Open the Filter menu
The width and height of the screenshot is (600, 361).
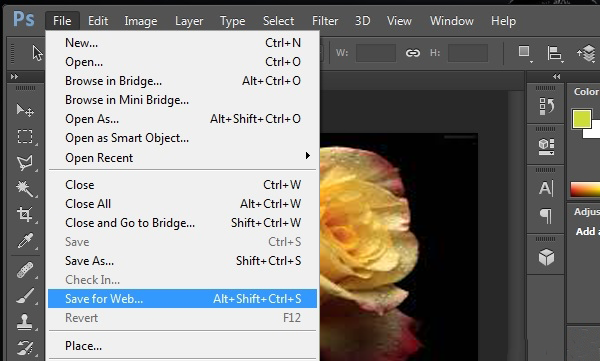point(325,21)
